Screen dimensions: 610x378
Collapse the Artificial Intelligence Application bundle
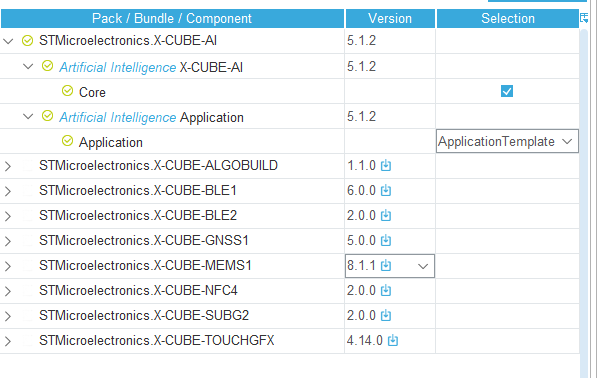click(28, 116)
